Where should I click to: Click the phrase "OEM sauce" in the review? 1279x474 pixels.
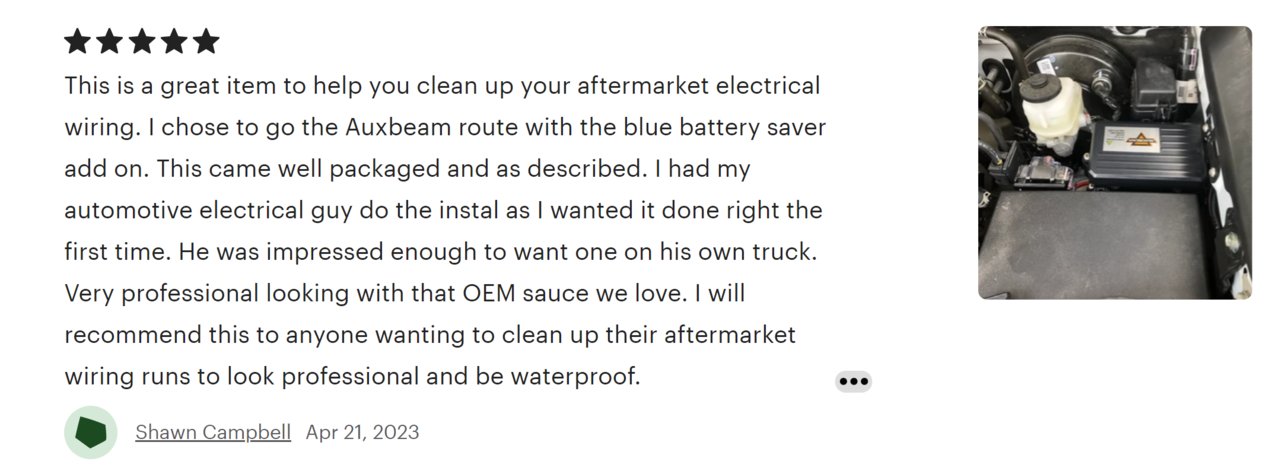point(519,294)
